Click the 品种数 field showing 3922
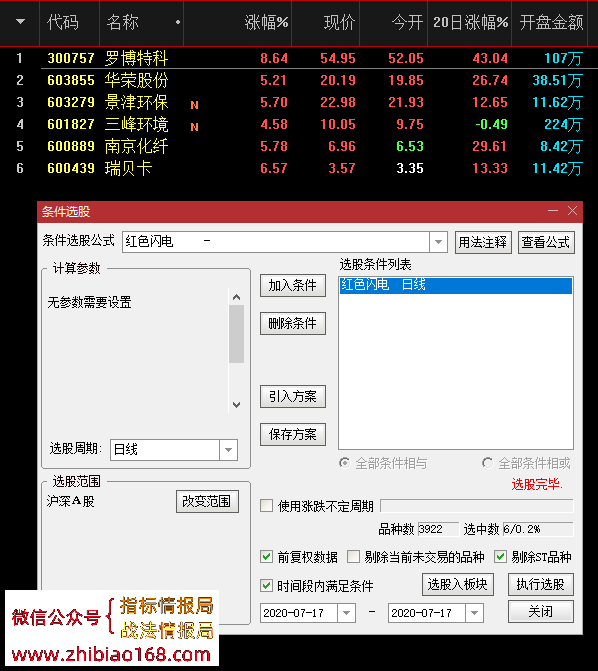 (x=438, y=529)
